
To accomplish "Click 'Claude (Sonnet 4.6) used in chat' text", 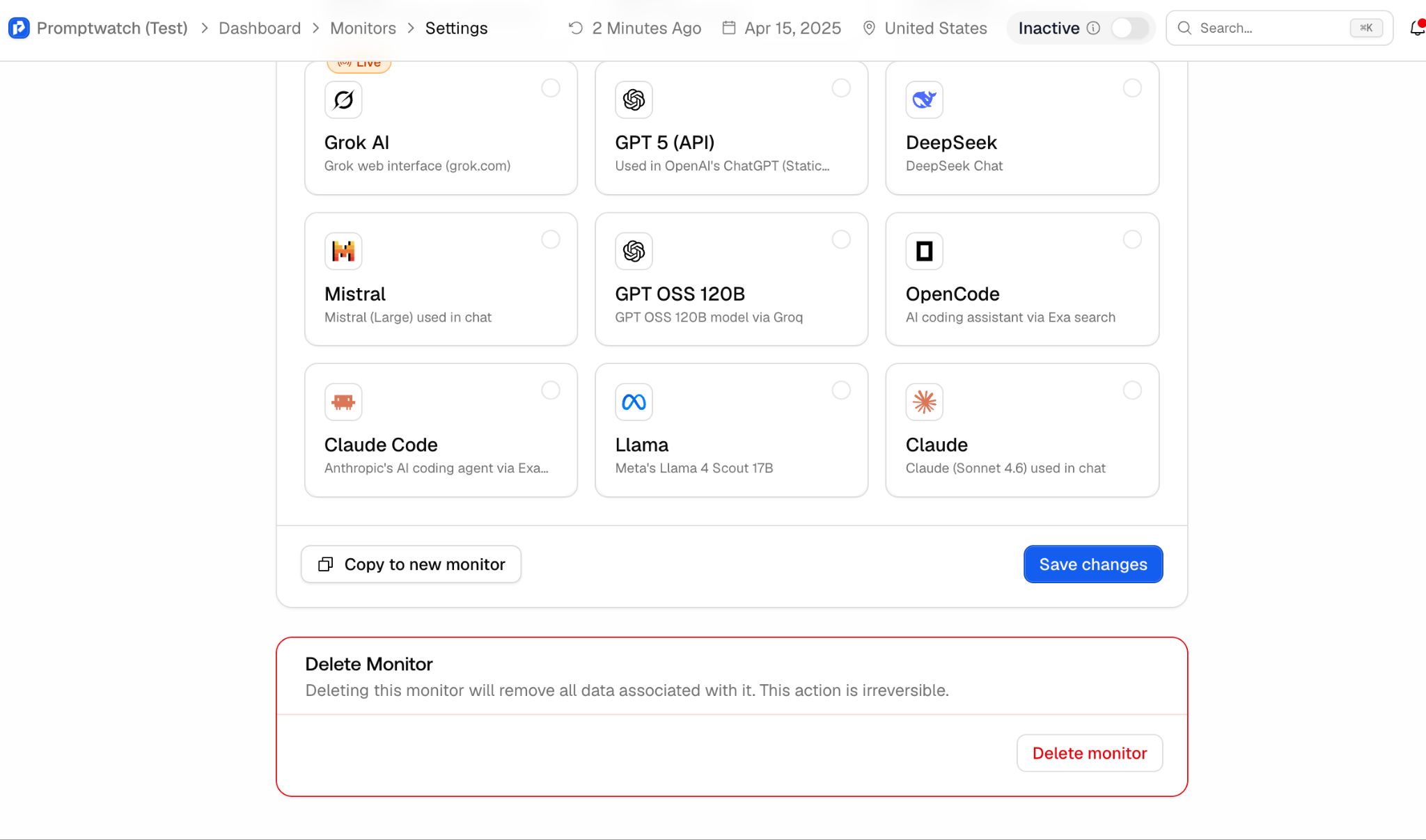I will coord(1005,468).
